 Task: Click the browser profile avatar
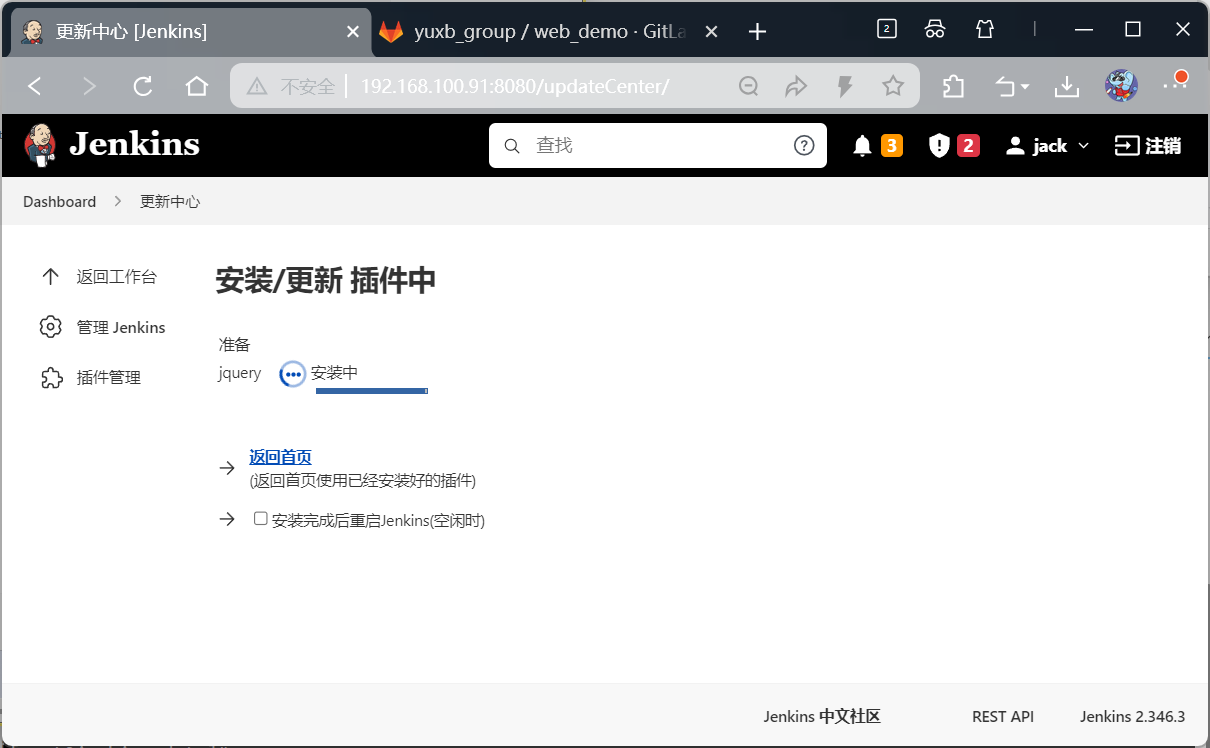[x=1121, y=86]
